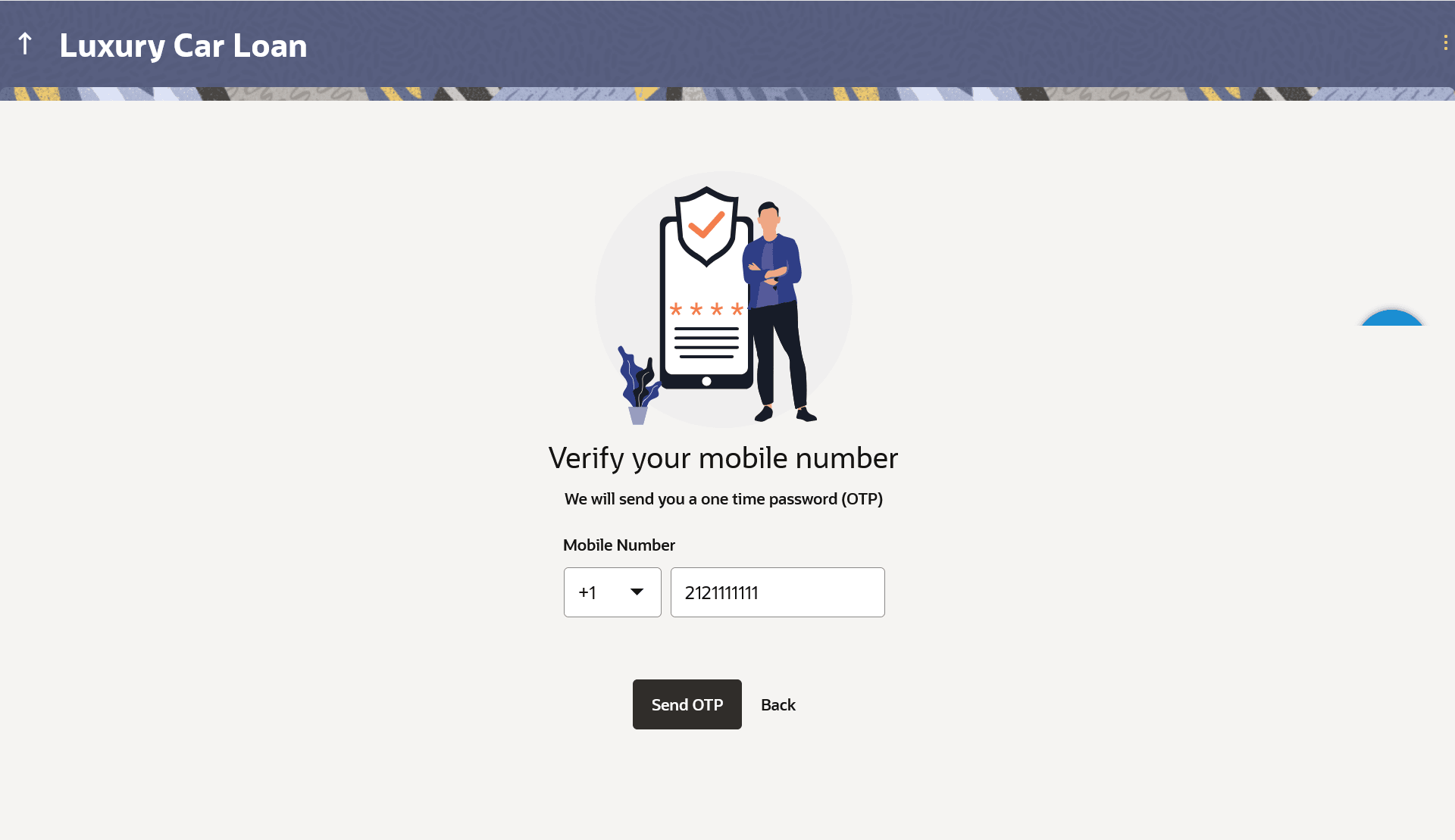This screenshot has height=840, width=1455.
Task: Click the decorative patterned strip below the header
Action: coord(727,94)
